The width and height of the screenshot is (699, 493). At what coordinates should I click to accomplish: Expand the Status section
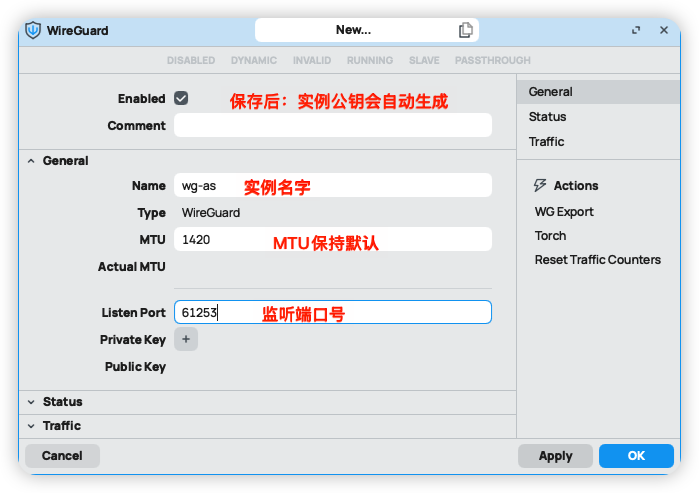(x=31, y=402)
